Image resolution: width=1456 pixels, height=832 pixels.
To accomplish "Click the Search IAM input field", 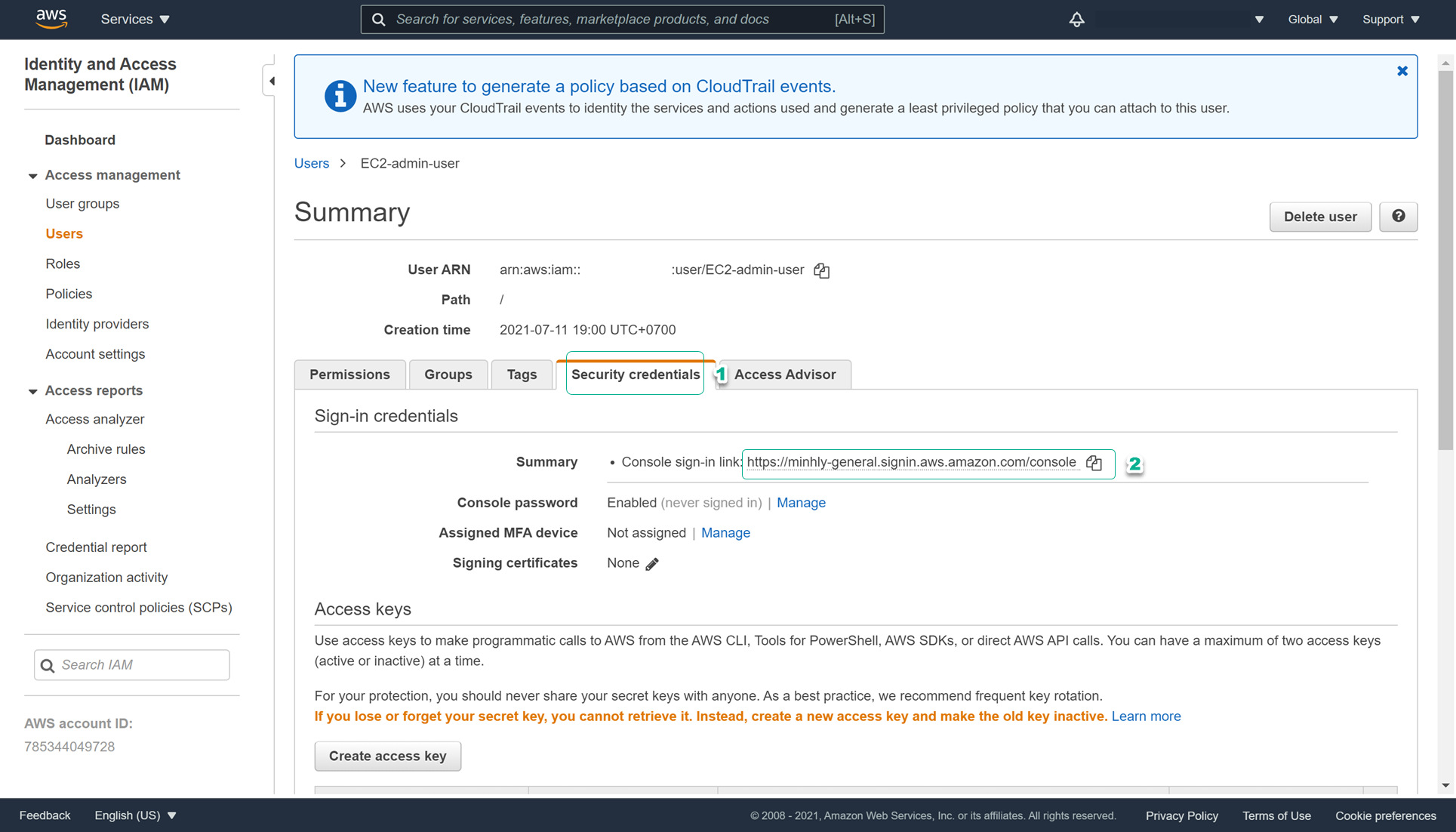I will point(132,665).
